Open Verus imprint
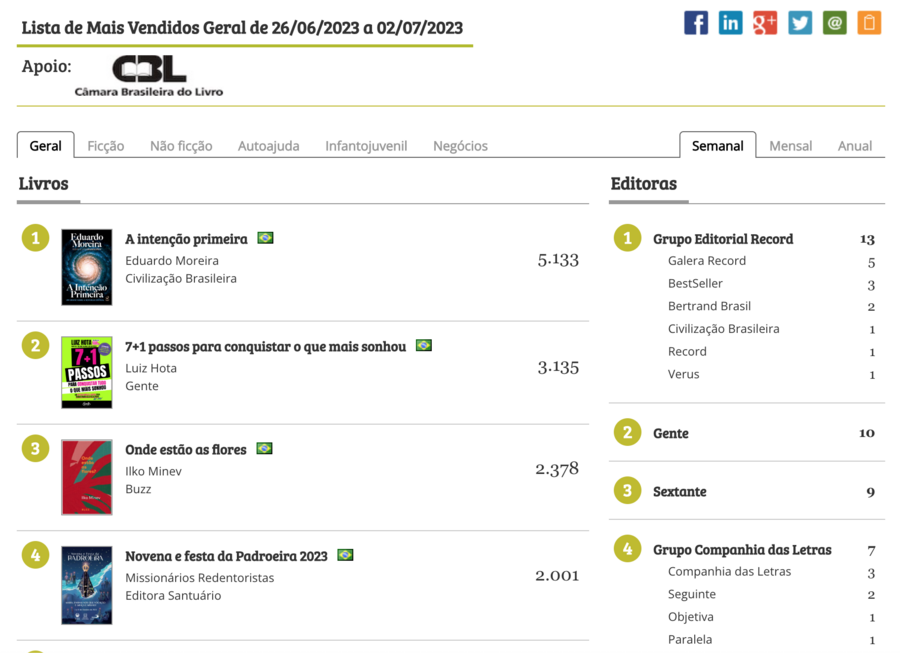Image resolution: width=900 pixels, height=653 pixels. pyautogui.click(x=683, y=374)
